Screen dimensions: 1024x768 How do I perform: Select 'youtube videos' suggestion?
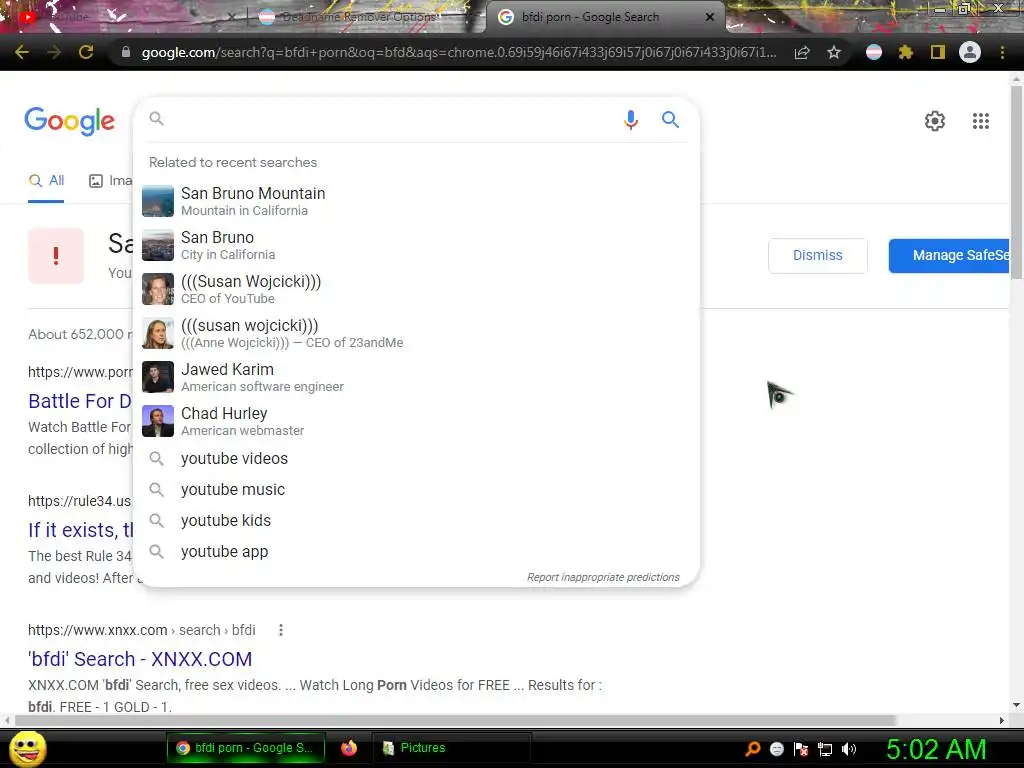pos(417,458)
